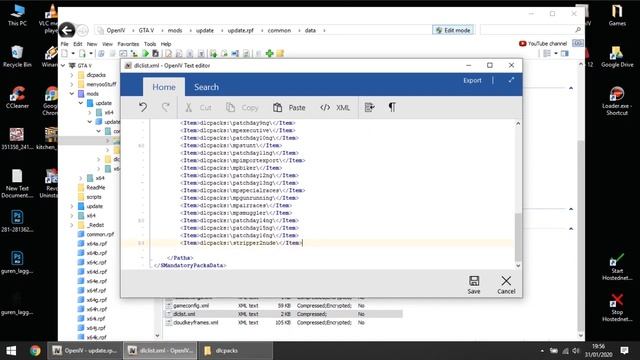This screenshot has width=640, height=360.
Task: Toggle Edit mode in OpenIV
Action: 453,30
